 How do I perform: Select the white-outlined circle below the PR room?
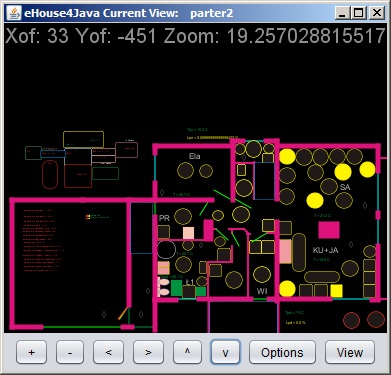(x=166, y=250)
